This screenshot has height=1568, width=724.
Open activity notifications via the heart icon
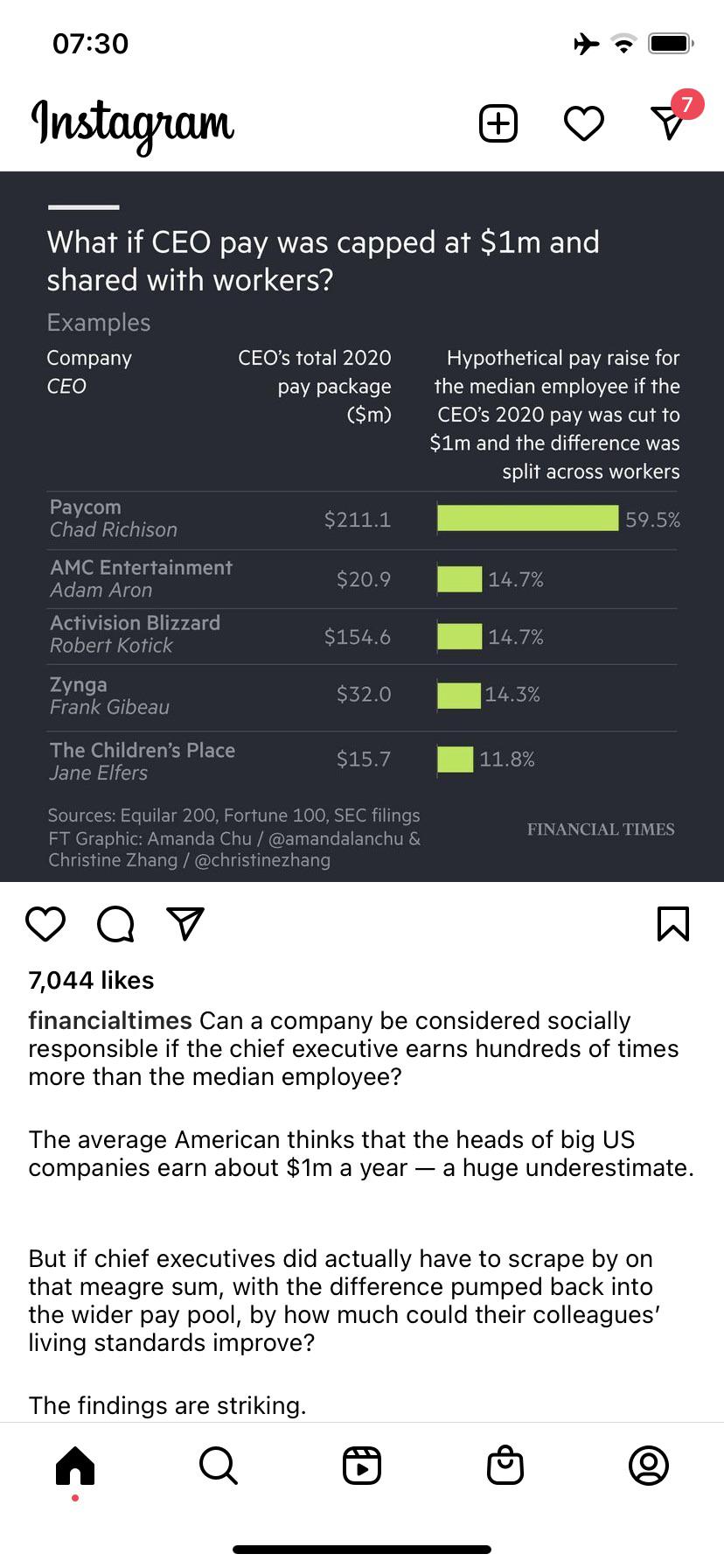(x=583, y=123)
